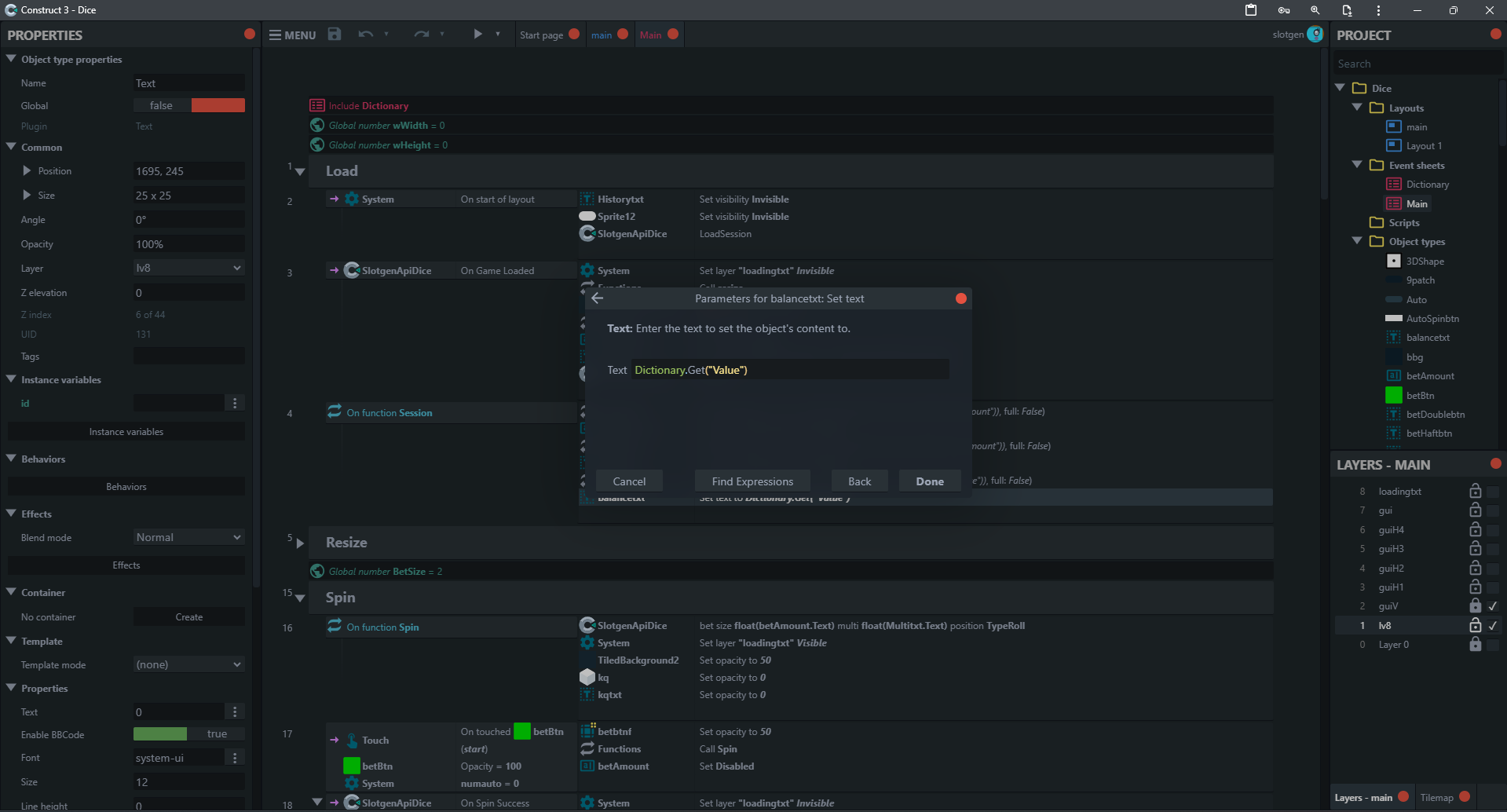Screen dimensions: 1507x812
Task: Click the back arrow in parameters dialog
Action: [598, 298]
